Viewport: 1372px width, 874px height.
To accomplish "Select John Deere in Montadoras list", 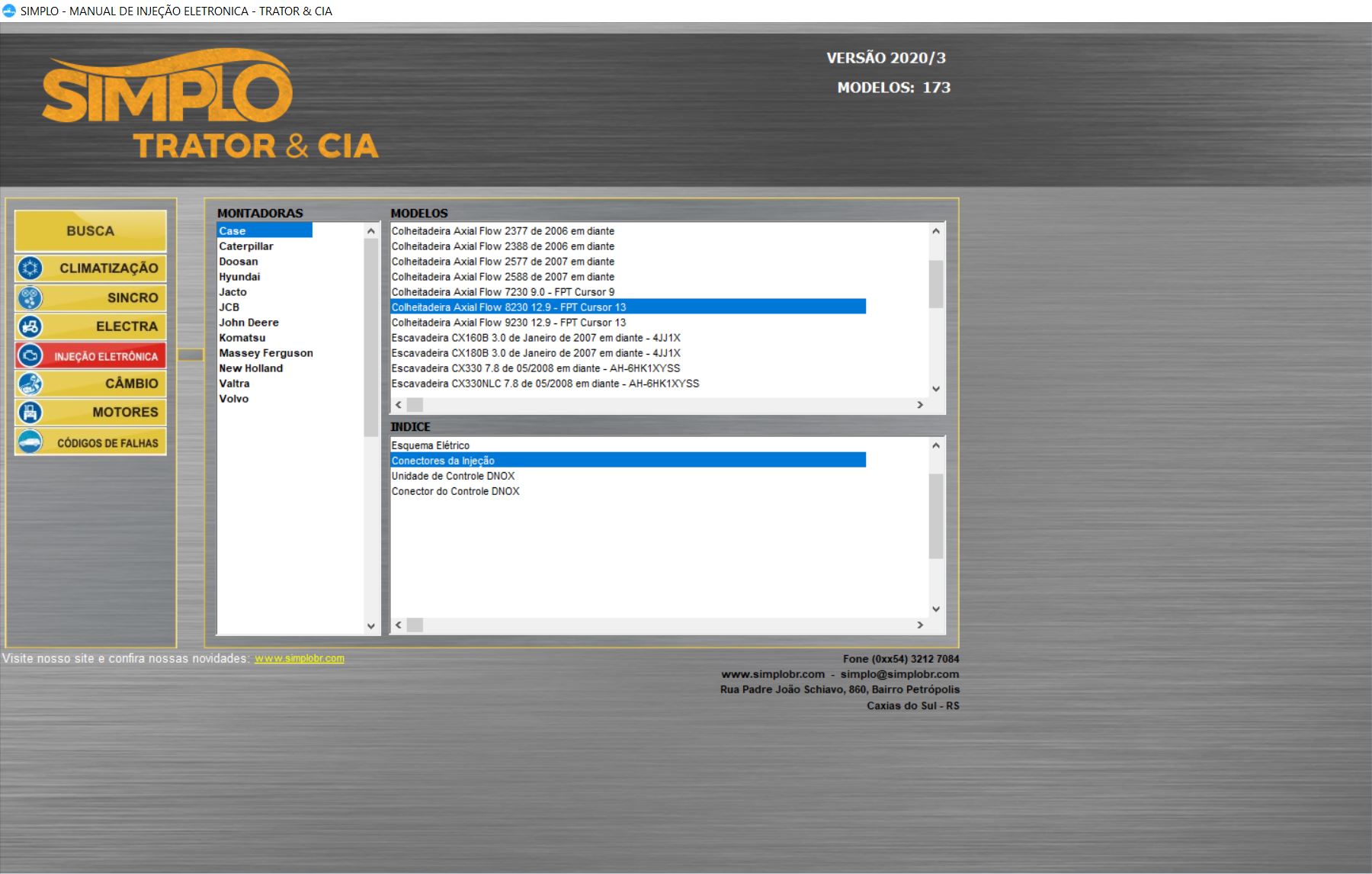I will (248, 323).
